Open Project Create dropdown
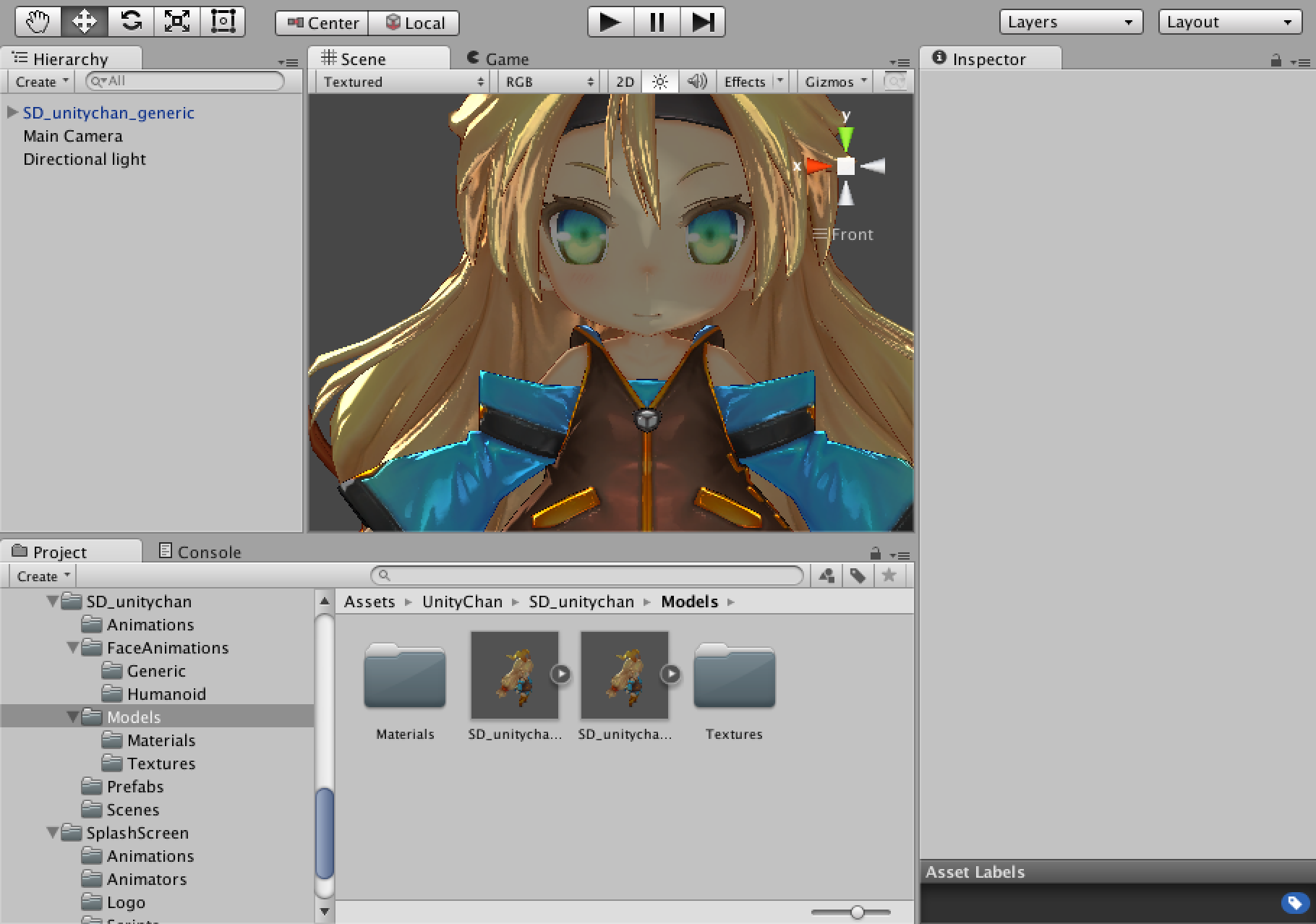The image size is (1316, 924). click(x=43, y=576)
